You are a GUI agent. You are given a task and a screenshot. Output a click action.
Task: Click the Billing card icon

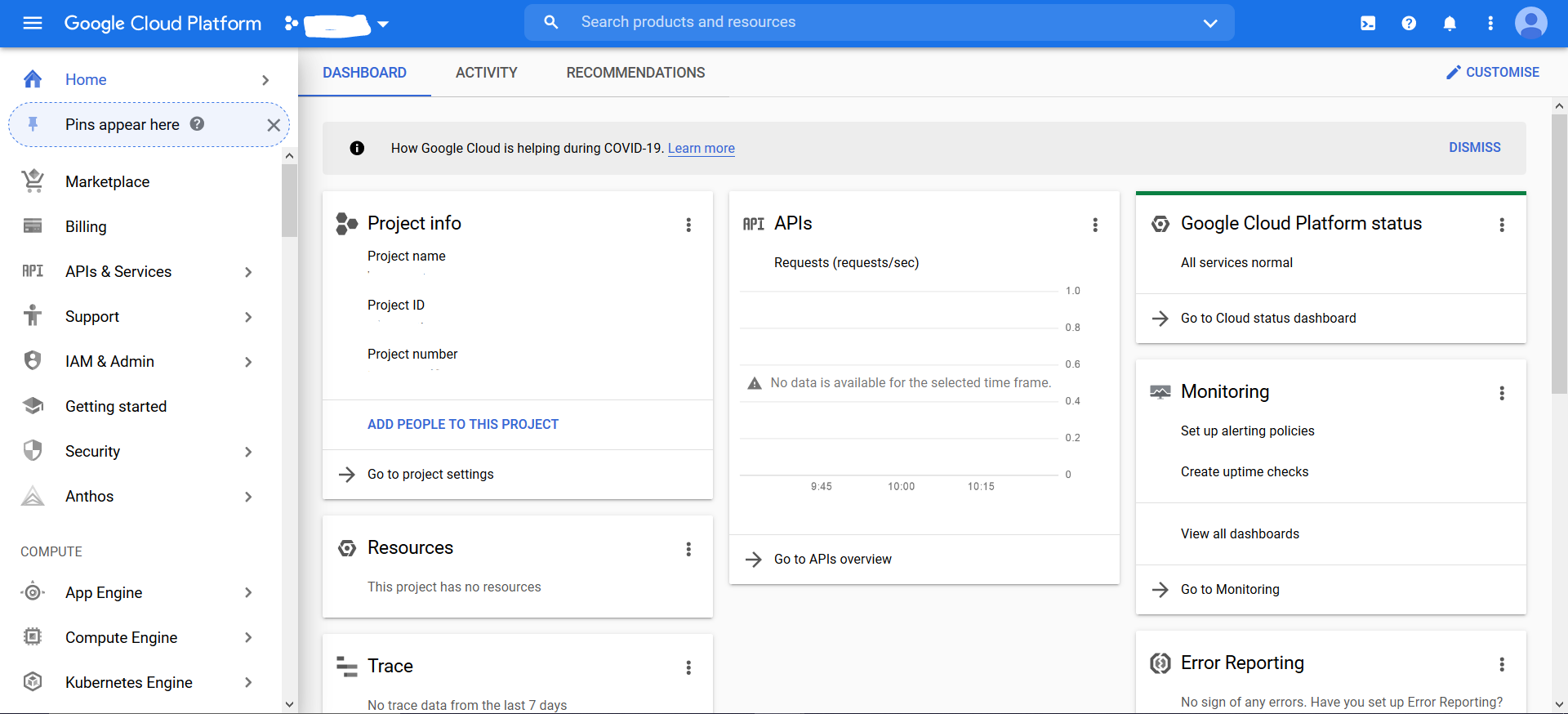[x=33, y=226]
